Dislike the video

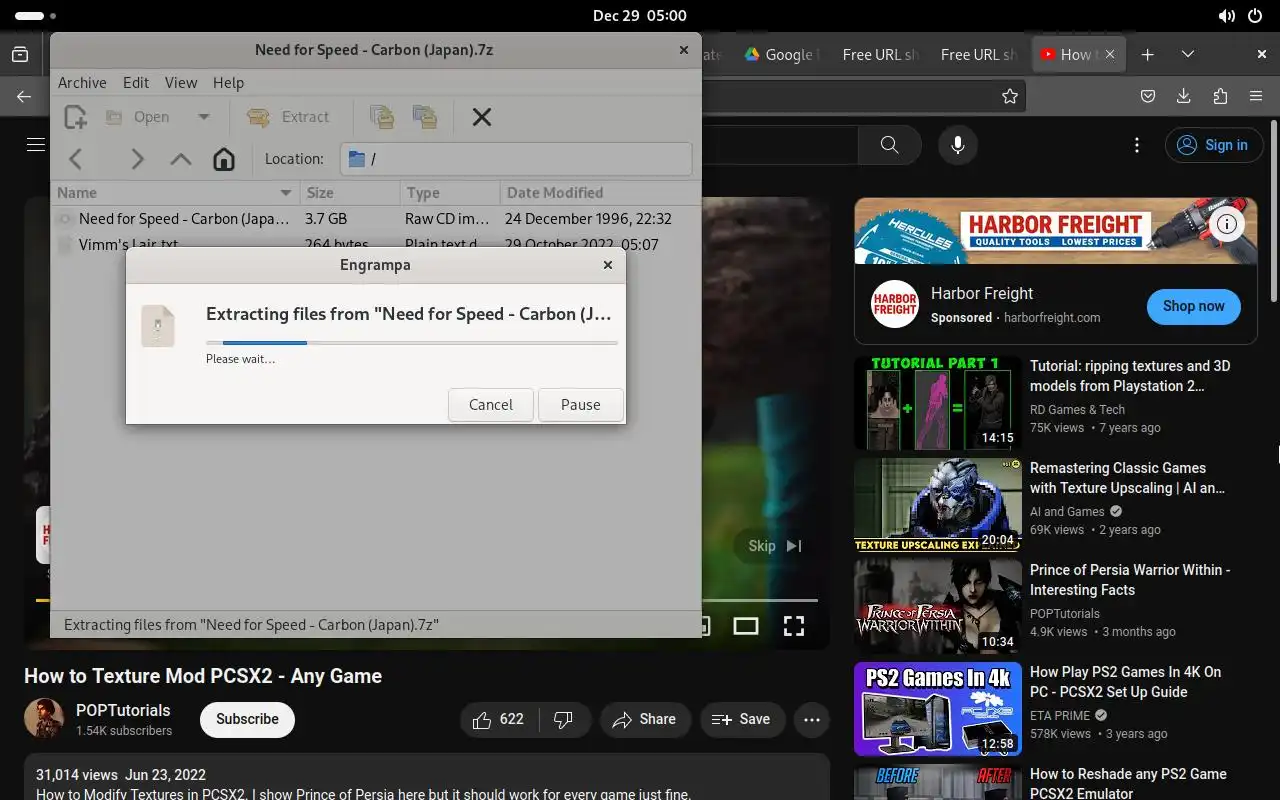[563, 719]
